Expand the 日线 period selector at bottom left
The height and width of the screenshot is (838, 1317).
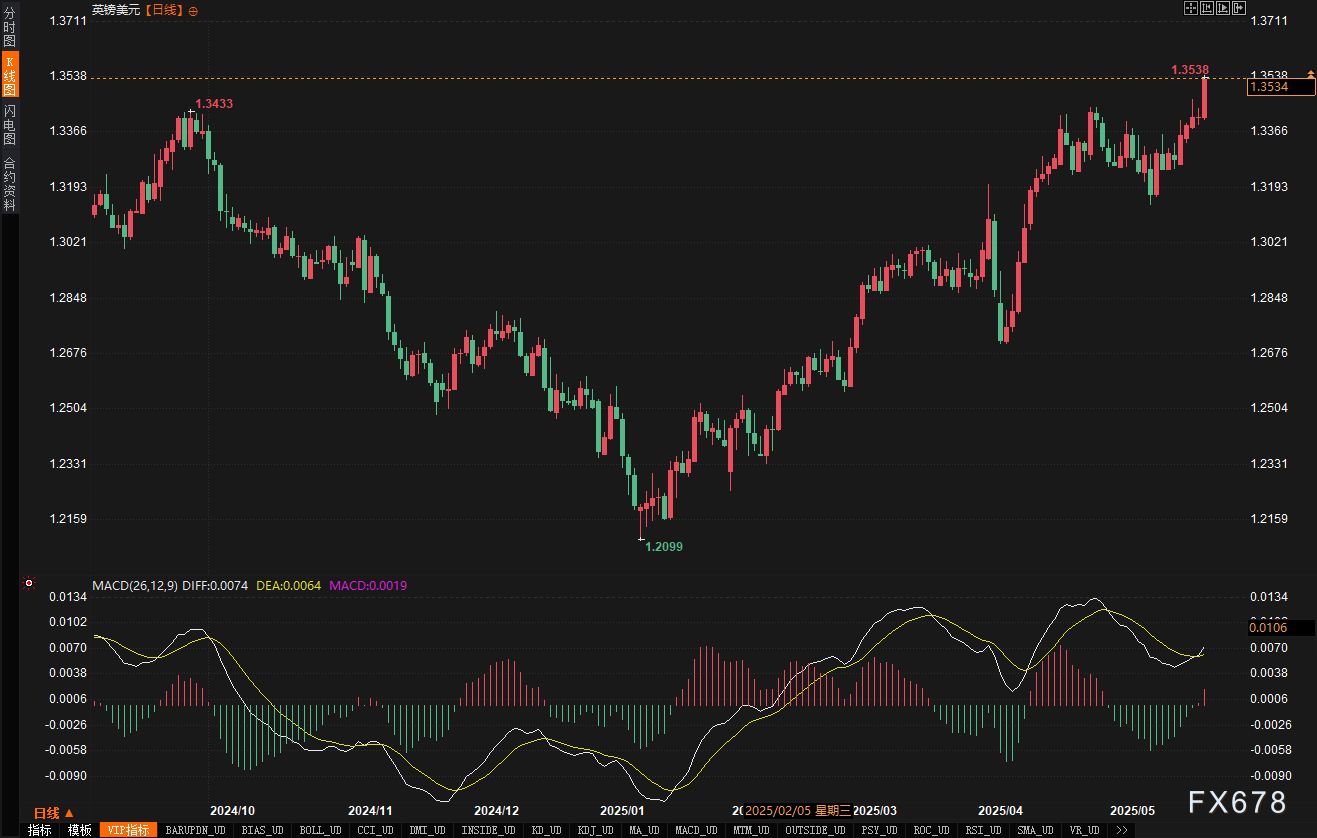(x=54, y=812)
